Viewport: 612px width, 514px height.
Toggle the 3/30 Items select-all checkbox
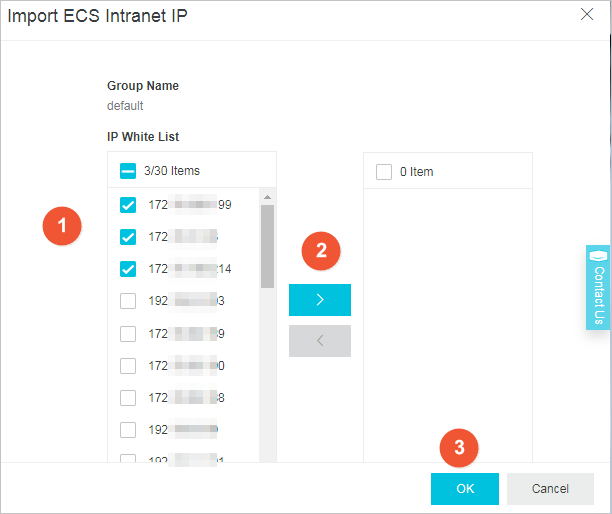click(x=128, y=171)
